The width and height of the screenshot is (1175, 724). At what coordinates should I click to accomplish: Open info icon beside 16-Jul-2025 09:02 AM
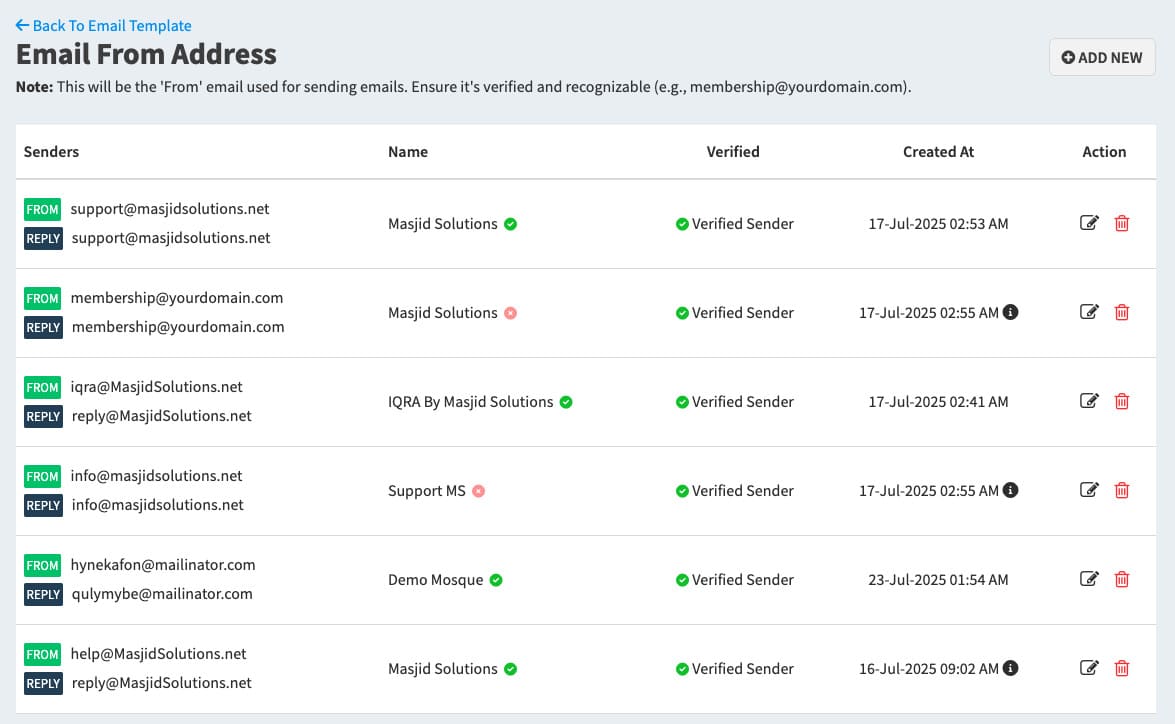point(1010,668)
